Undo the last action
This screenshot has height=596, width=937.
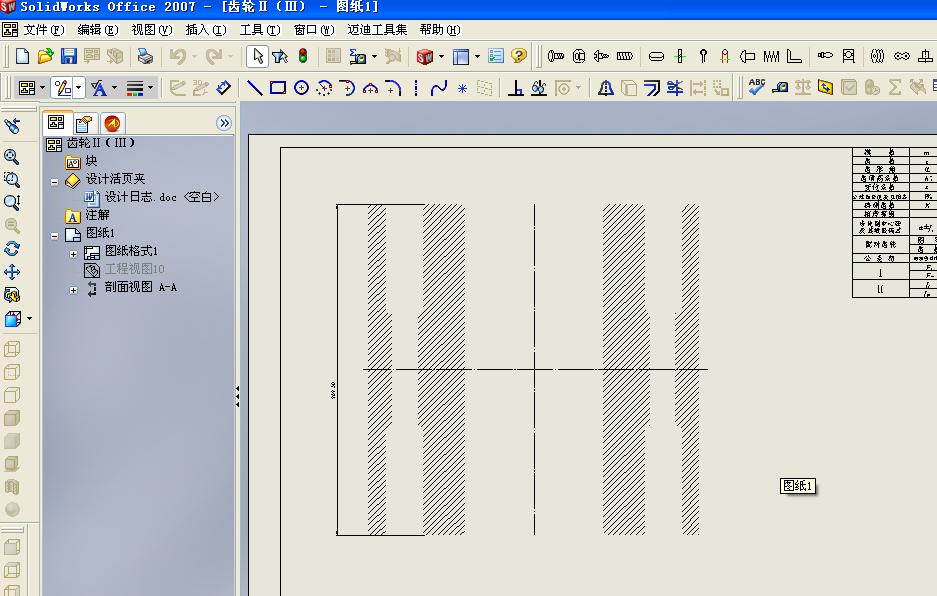[x=177, y=56]
